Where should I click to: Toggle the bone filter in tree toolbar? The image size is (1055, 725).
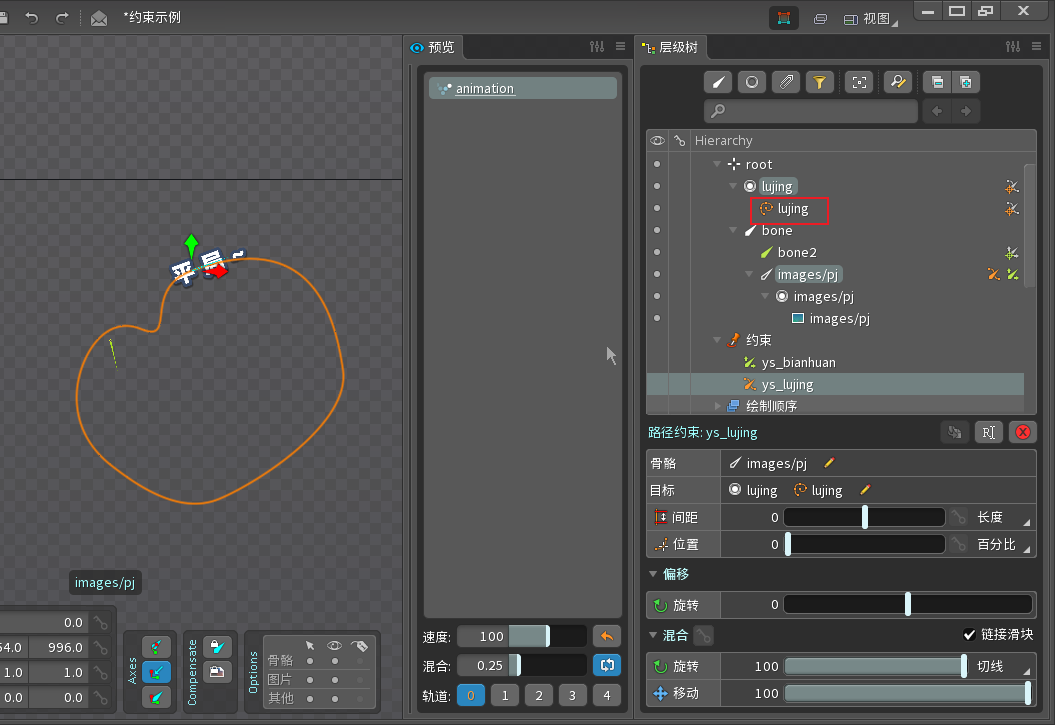(x=718, y=82)
